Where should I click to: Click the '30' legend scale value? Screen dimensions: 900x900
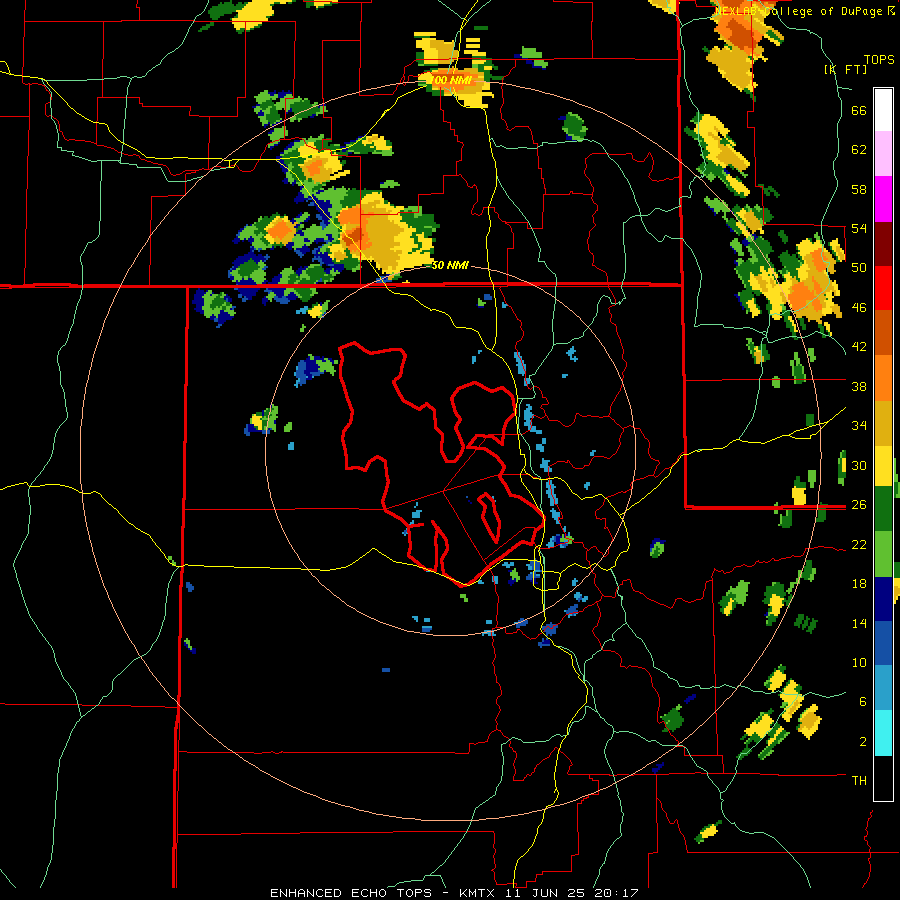tap(859, 465)
